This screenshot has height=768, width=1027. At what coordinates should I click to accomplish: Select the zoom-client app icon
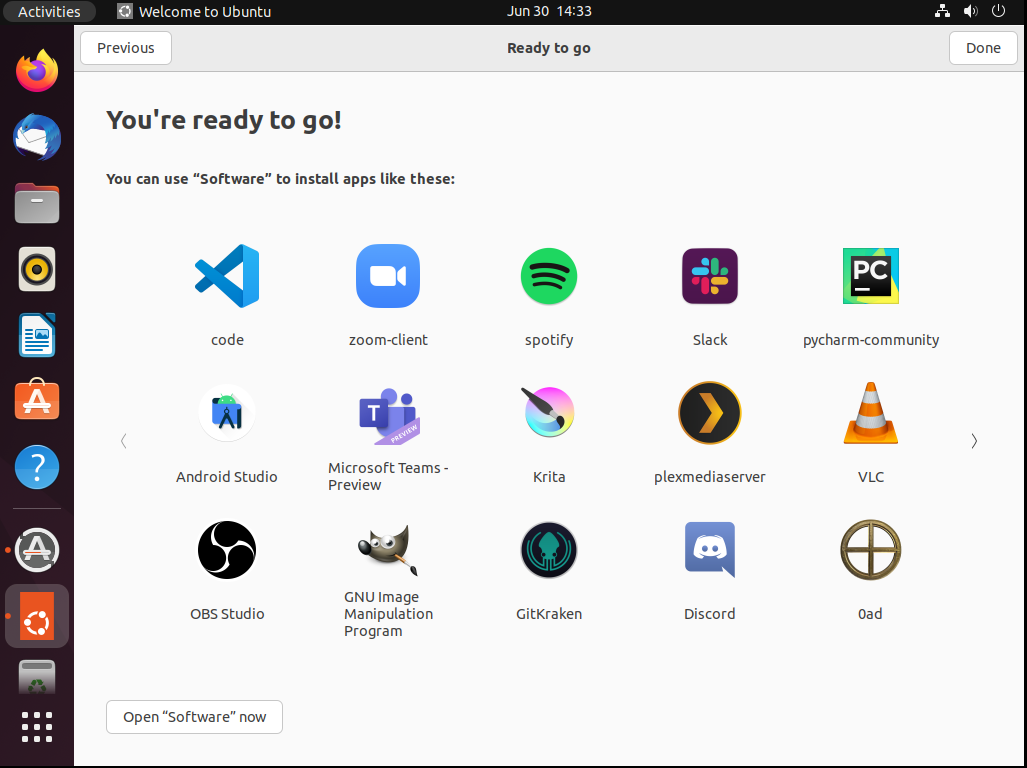pyautogui.click(x=388, y=276)
